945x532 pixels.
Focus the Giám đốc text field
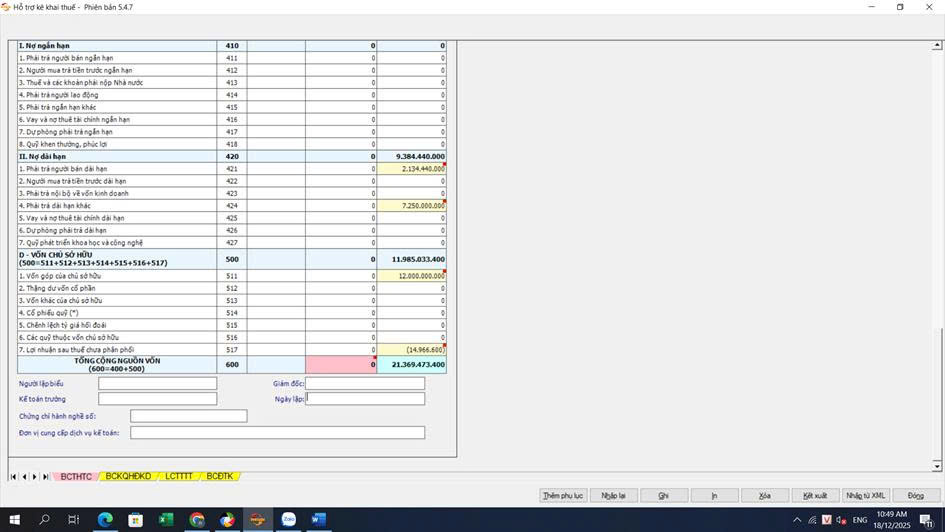click(365, 384)
